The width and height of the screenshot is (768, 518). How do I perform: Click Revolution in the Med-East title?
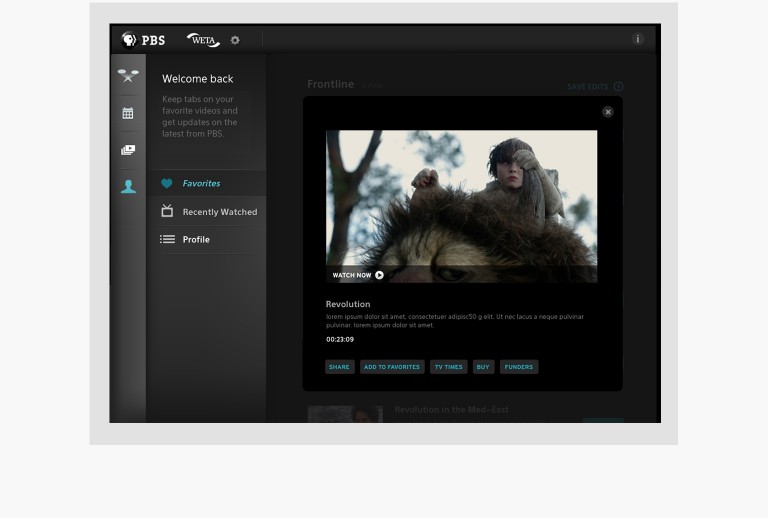[x=452, y=410]
